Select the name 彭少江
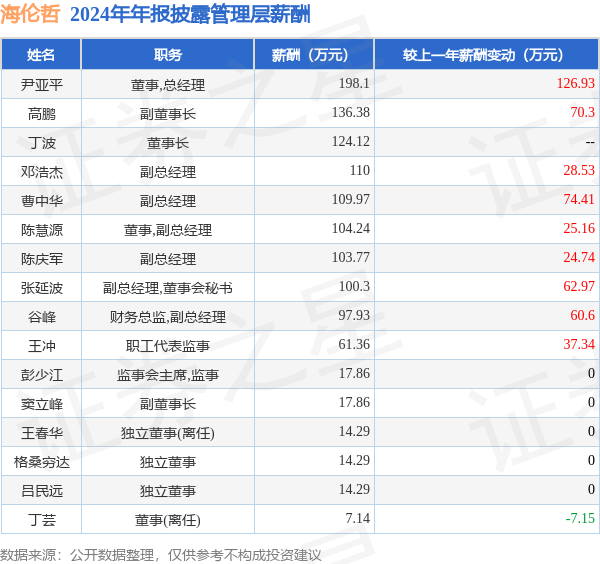 [41, 375]
